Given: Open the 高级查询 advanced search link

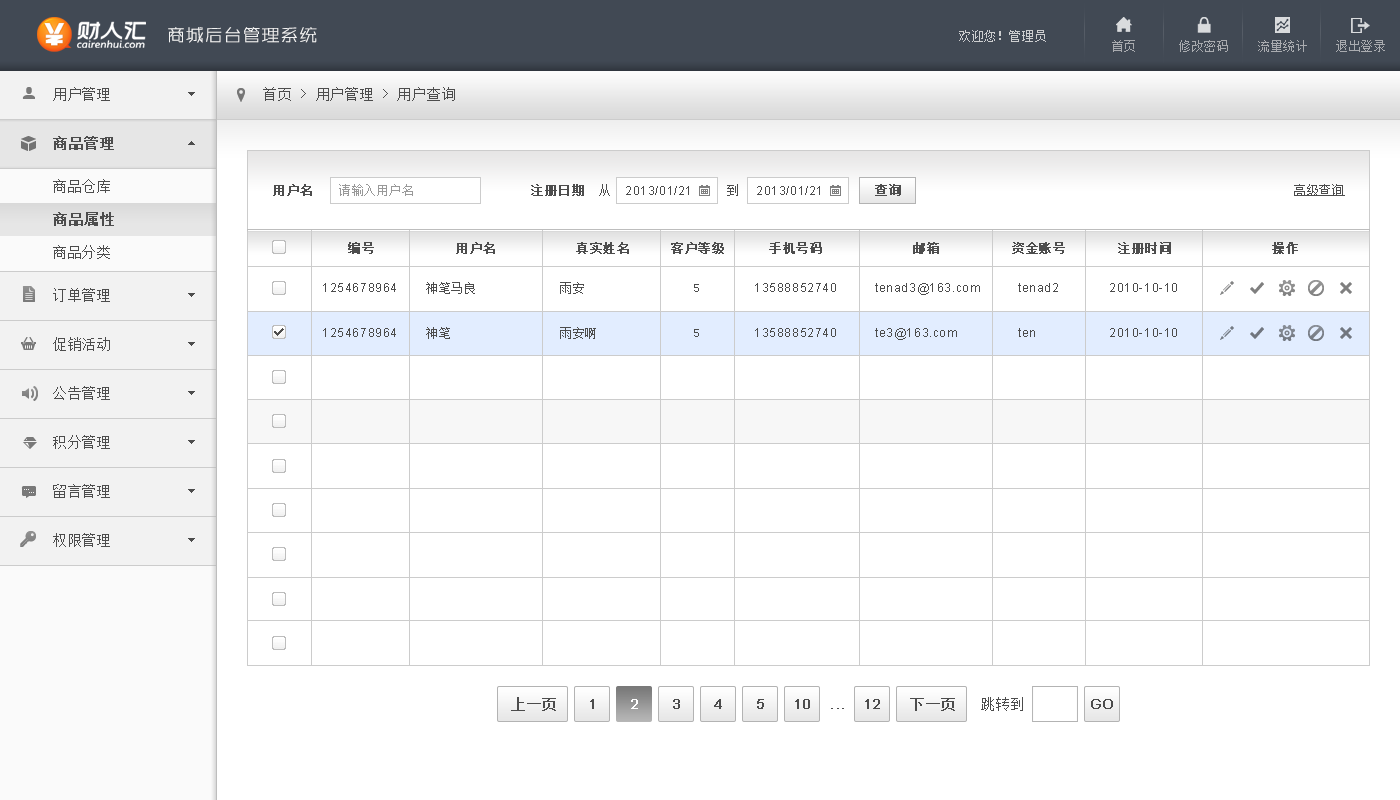Looking at the screenshot, I should pyautogui.click(x=1318, y=190).
